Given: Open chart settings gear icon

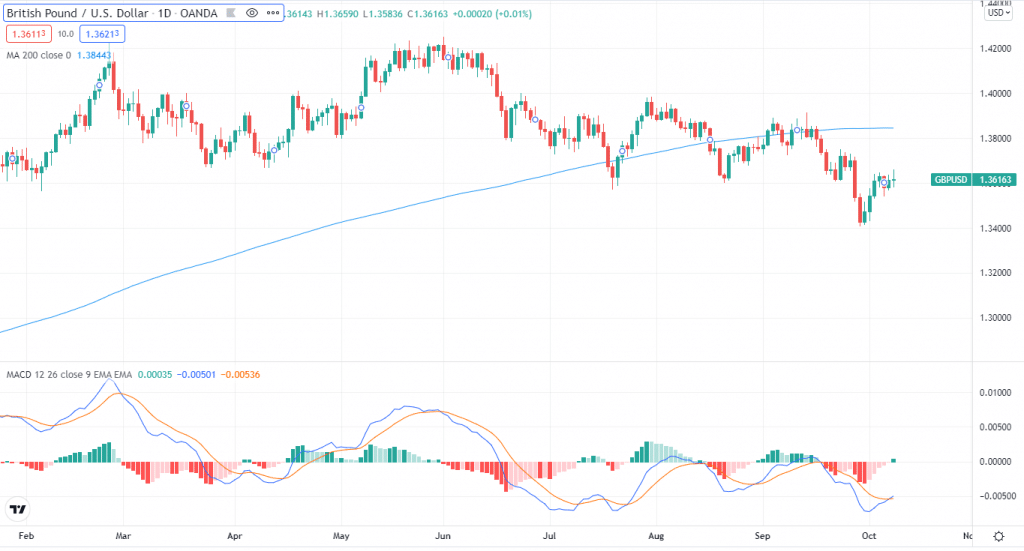Looking at the screenshot, I should (x=999, y=536).
